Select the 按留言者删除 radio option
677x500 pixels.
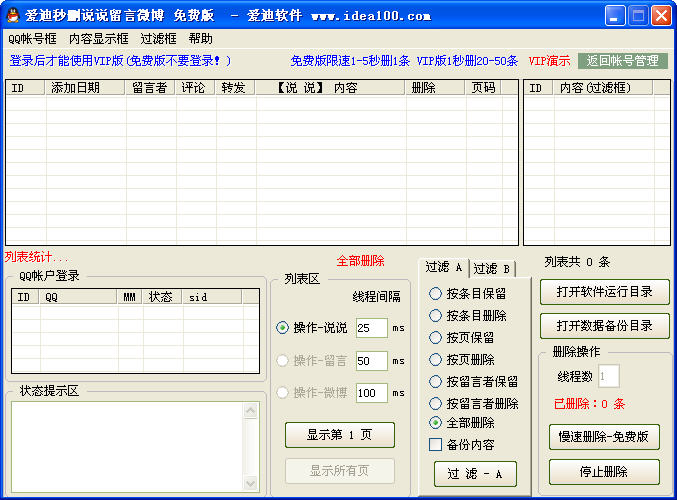[x=435, y=404]
